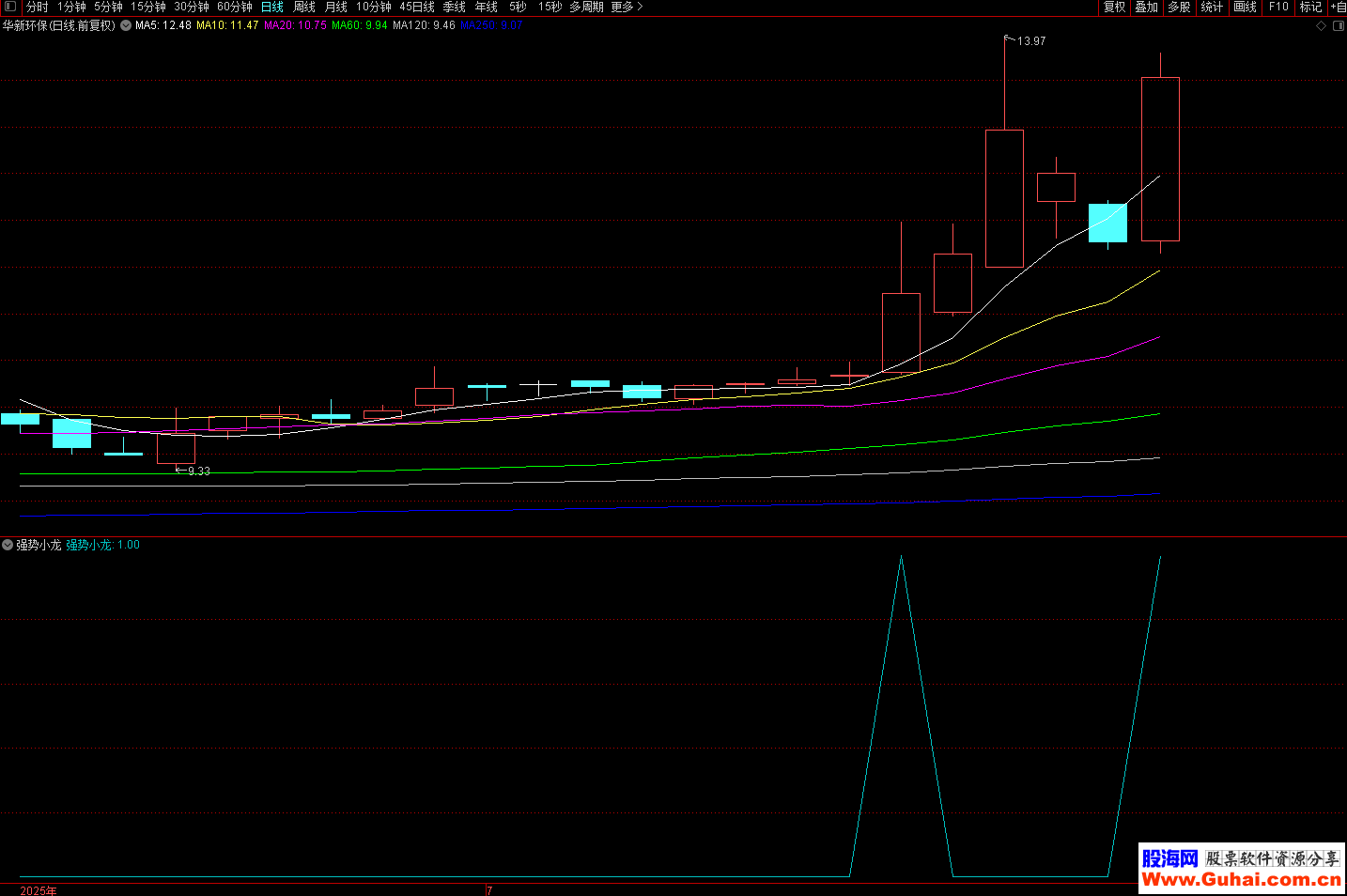Click the MA120: 9.46 label
This screenshot has height=896, width=1347.
tap(424, 26)
